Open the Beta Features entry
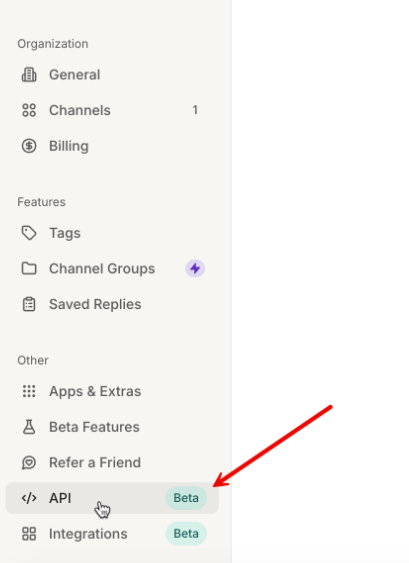The height and width of the screenshot is (563, 409). coord(112,427)
